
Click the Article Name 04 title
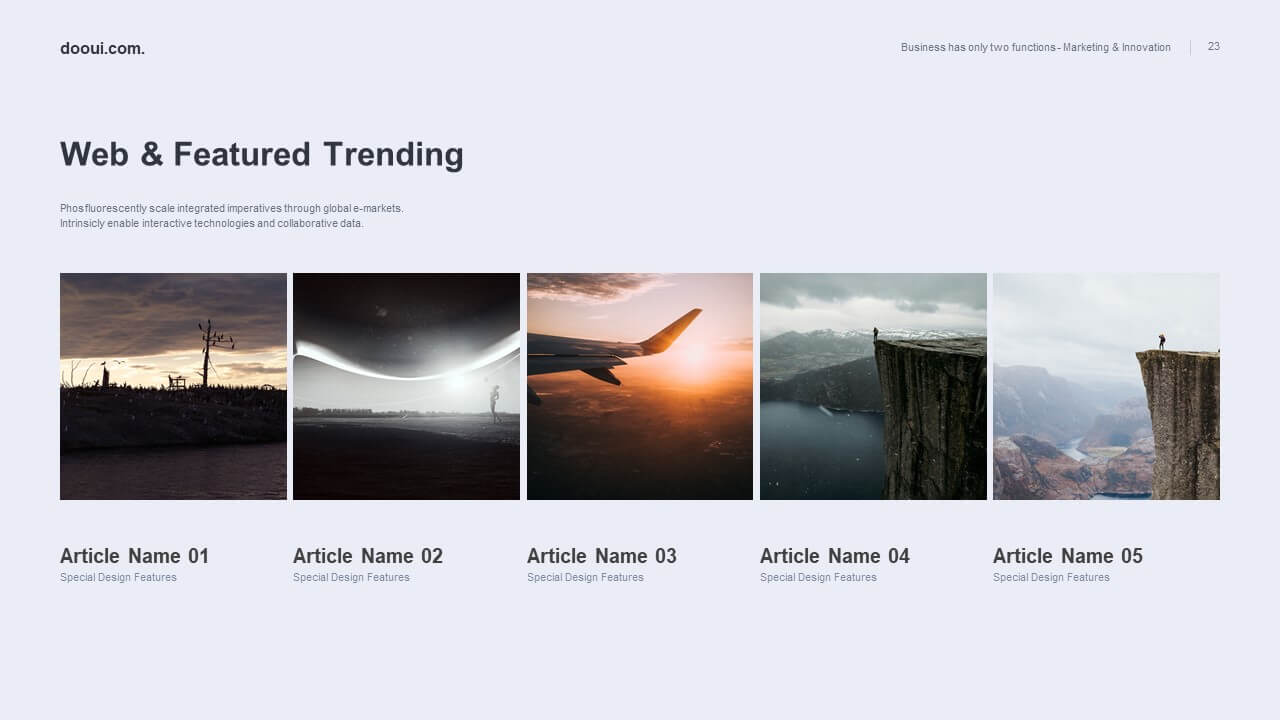pos(835,556)
